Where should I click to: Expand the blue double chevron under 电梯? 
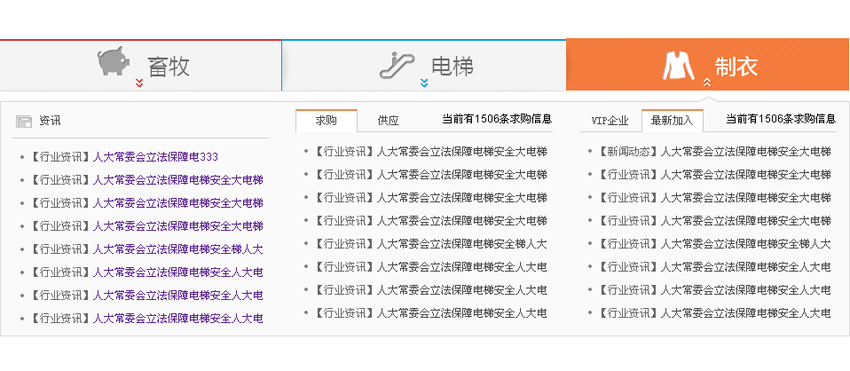point(424,82)
